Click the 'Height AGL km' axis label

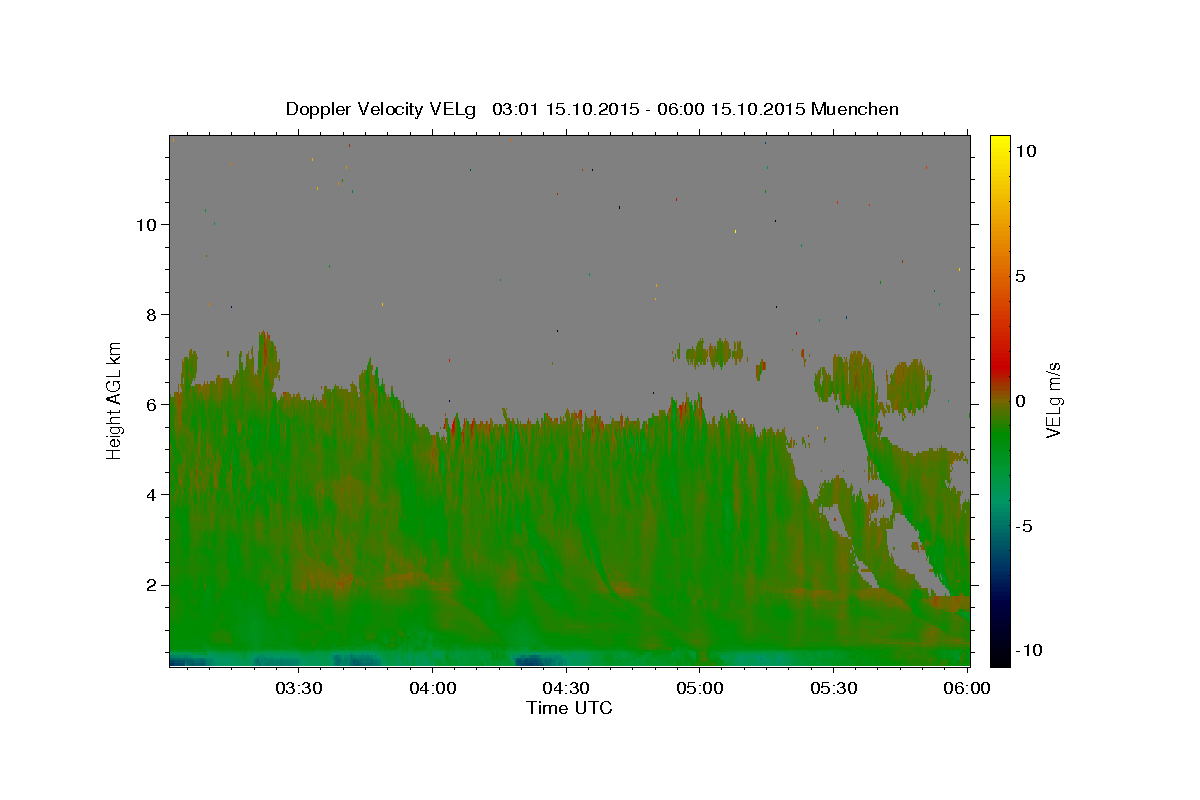tap(115, 400)
